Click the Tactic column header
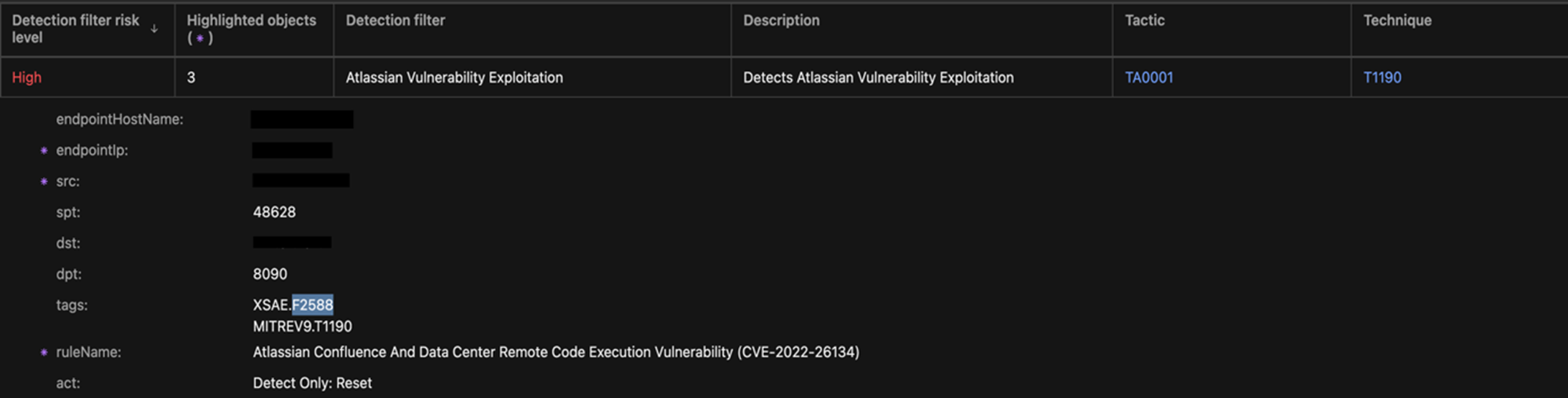Screen dimensions: 1568x398 [1144, 21]
